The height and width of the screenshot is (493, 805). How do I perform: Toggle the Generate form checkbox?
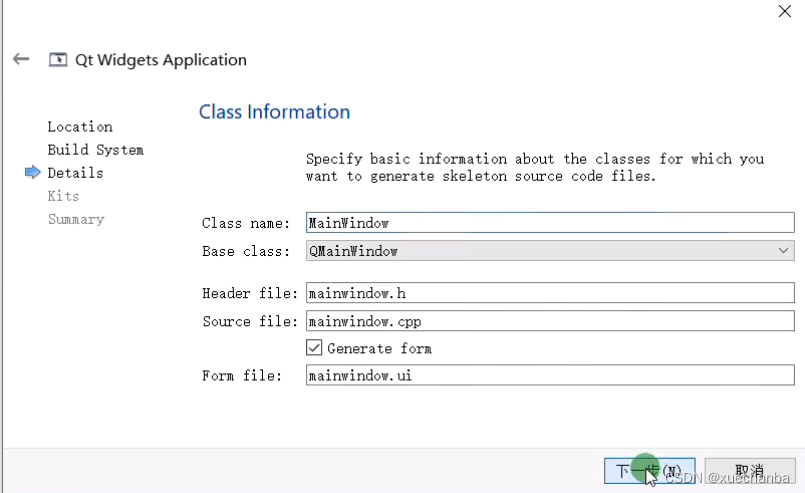point(314,348)
